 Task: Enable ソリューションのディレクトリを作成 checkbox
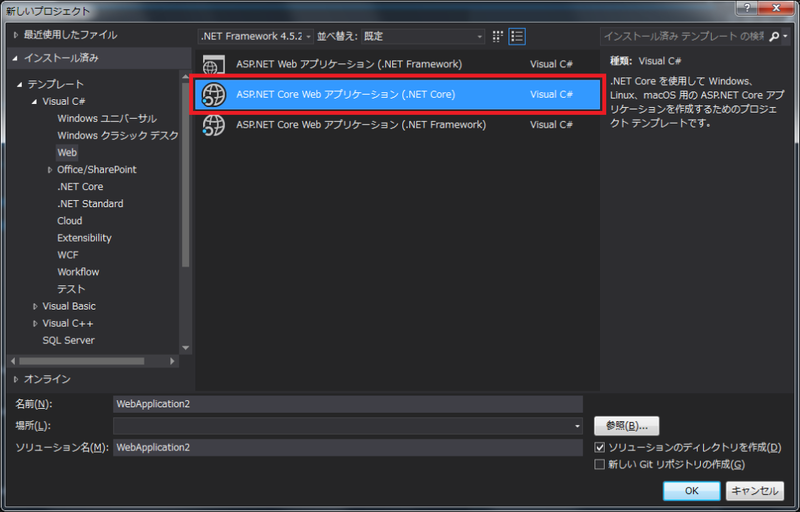[599, 448]
